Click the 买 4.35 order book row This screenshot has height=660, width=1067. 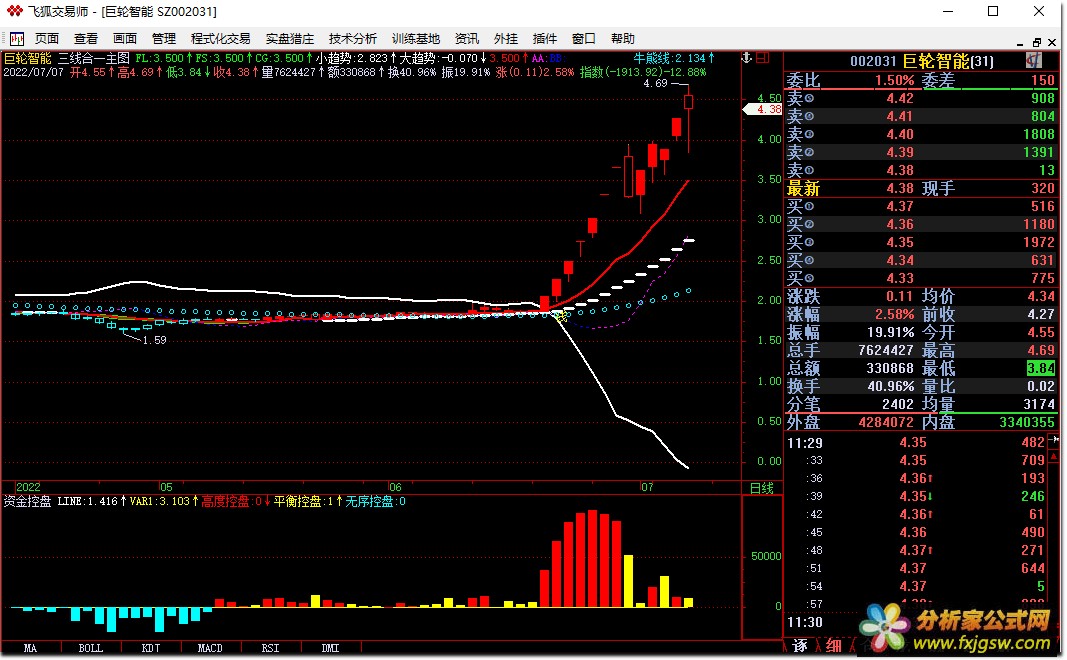tap(921, 242)
